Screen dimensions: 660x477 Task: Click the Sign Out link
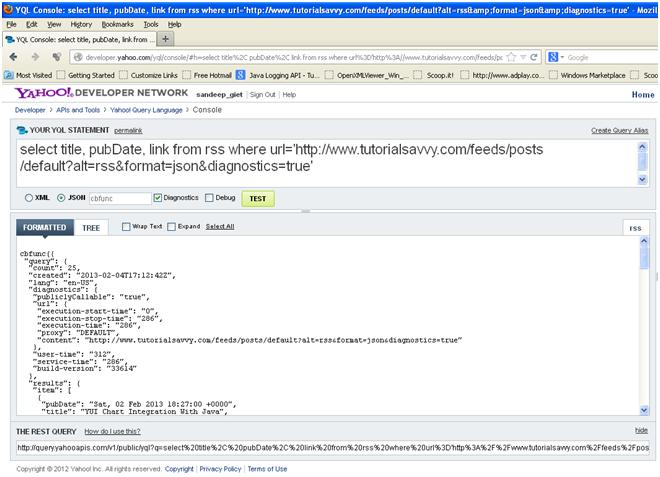(x=263, y=95)
